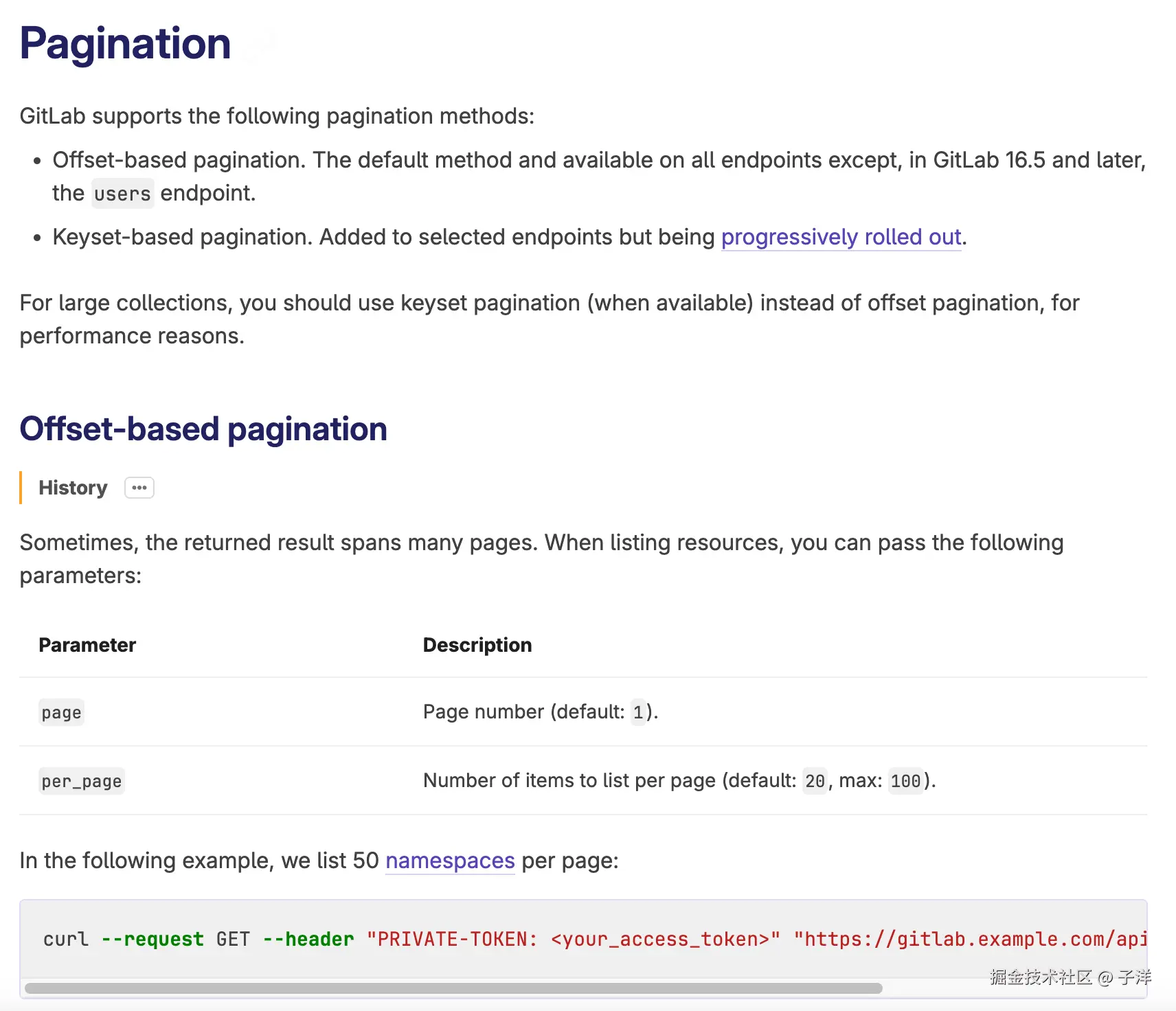Click the 'Description' column header
The height and width of the screenshot is (1011, 1176).
(x=477, y=645)
